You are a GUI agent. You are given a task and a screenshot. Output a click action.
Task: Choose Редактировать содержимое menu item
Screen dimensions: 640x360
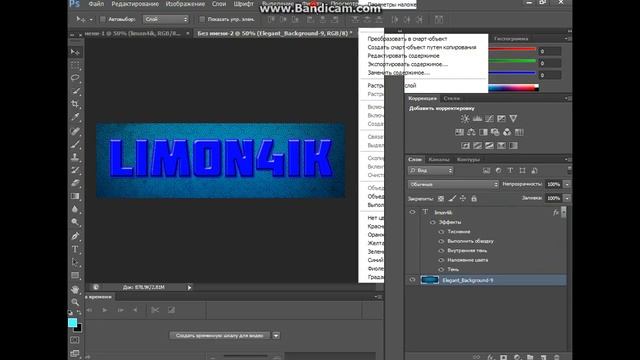point(403,56)
